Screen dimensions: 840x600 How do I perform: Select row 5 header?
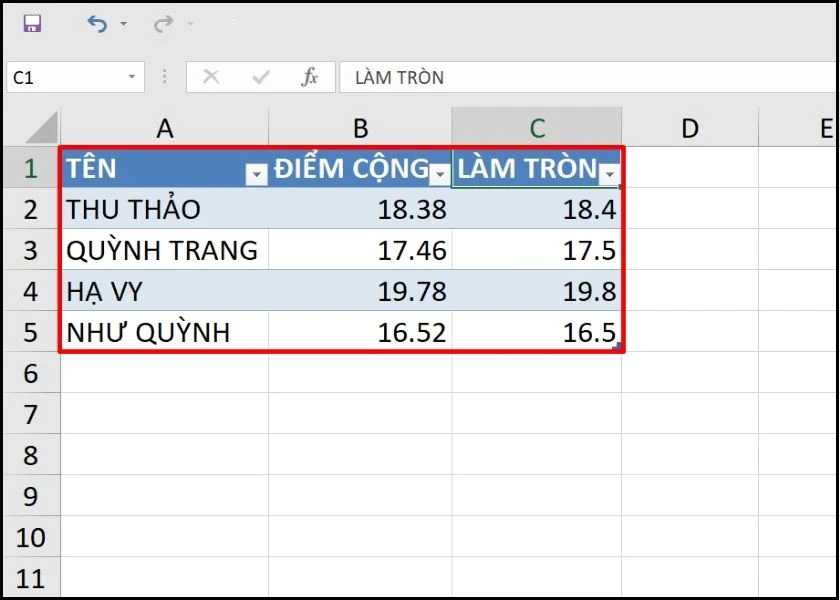point(31,332)
